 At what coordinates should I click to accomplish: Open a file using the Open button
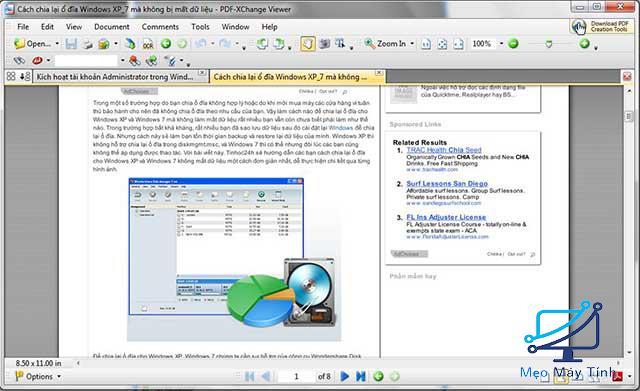tap(32, 44)
